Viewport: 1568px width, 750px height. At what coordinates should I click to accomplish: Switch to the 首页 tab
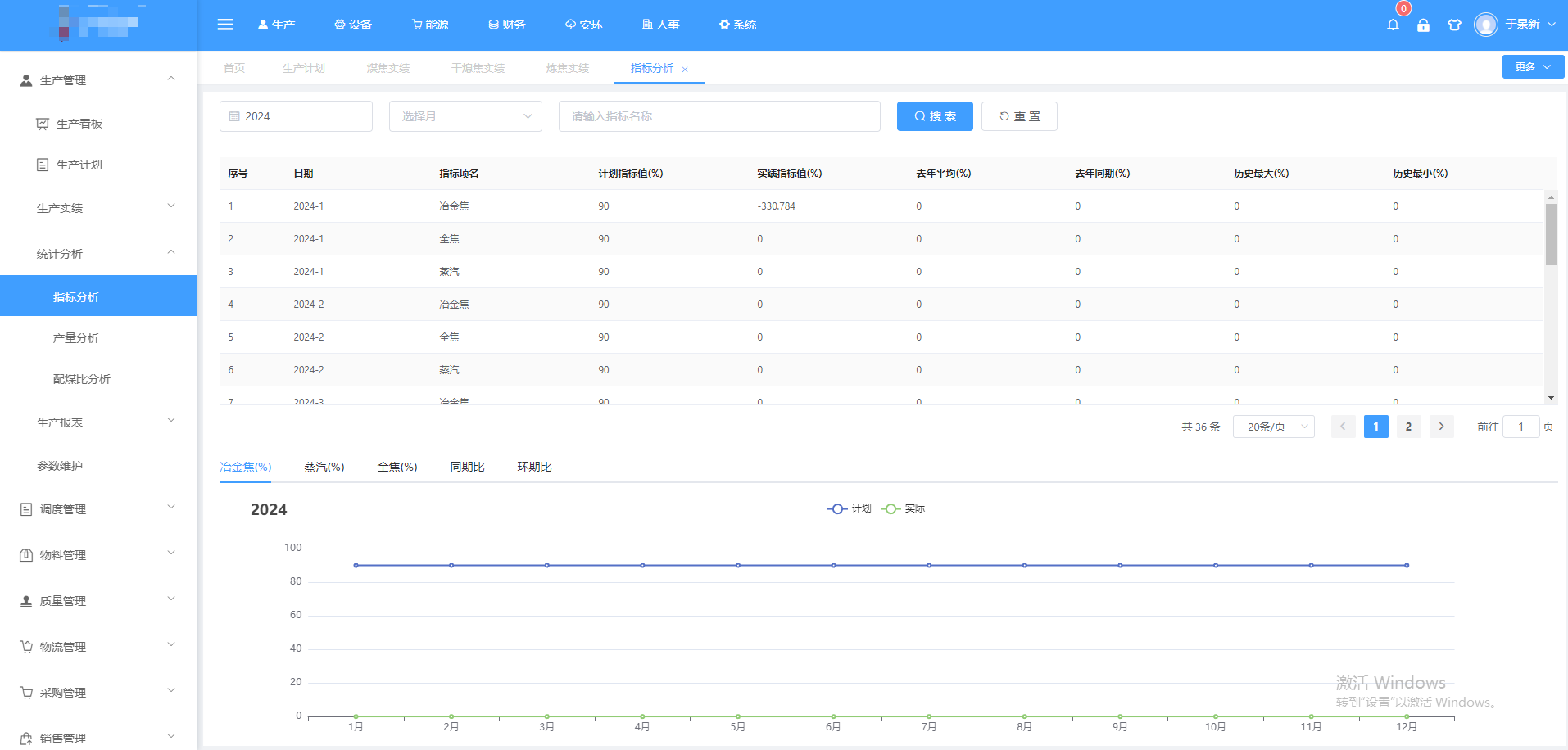pyautogui.click(x=234, y=68)
